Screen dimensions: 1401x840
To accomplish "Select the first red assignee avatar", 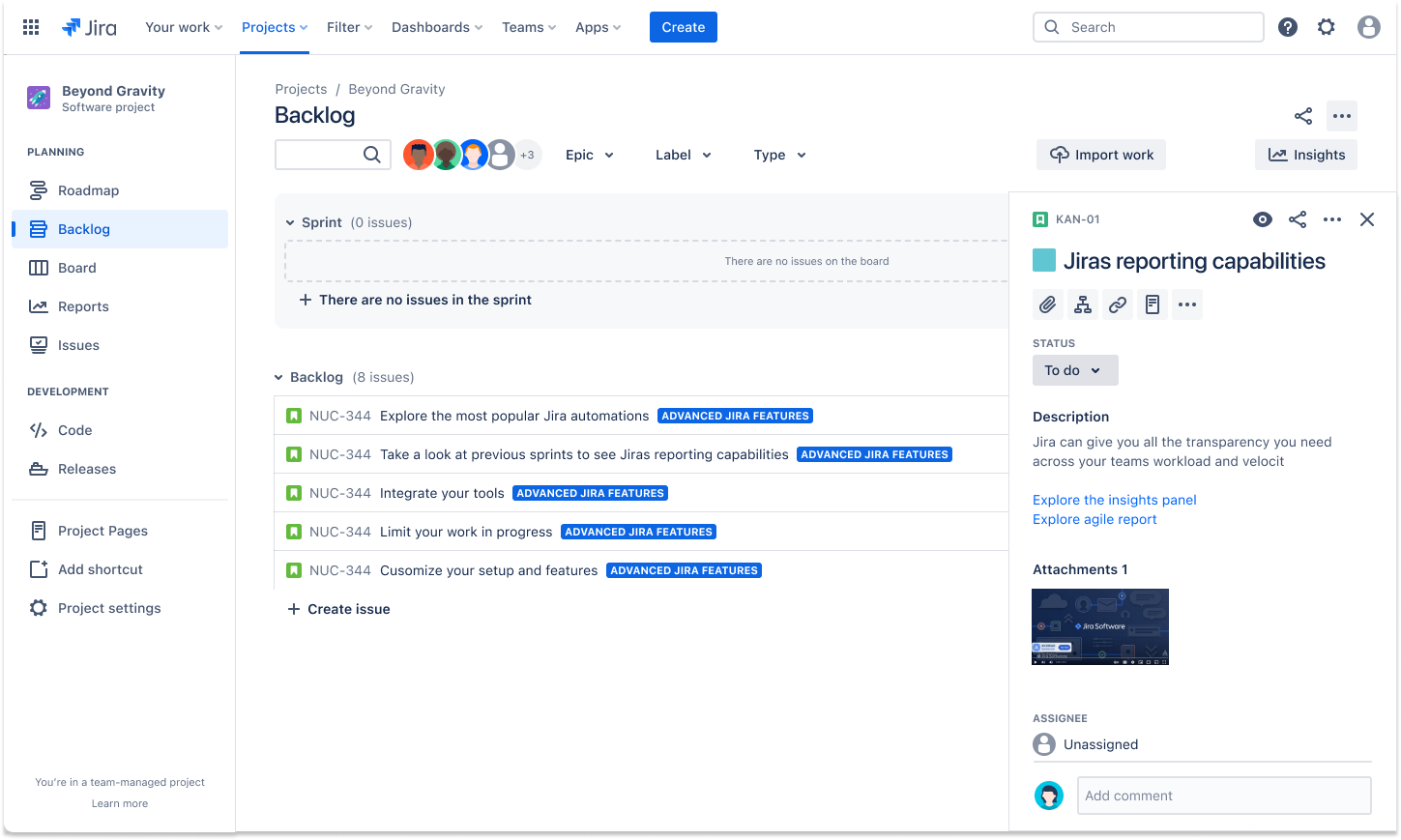I will (x=418, y=155).
